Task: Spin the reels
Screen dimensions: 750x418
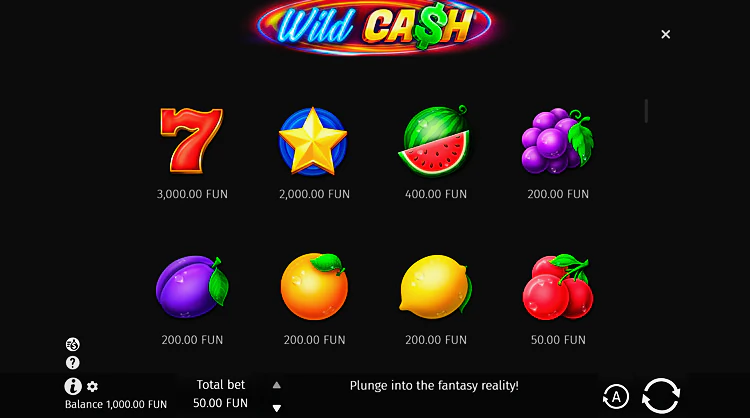Action: click(x=661, y=396)
